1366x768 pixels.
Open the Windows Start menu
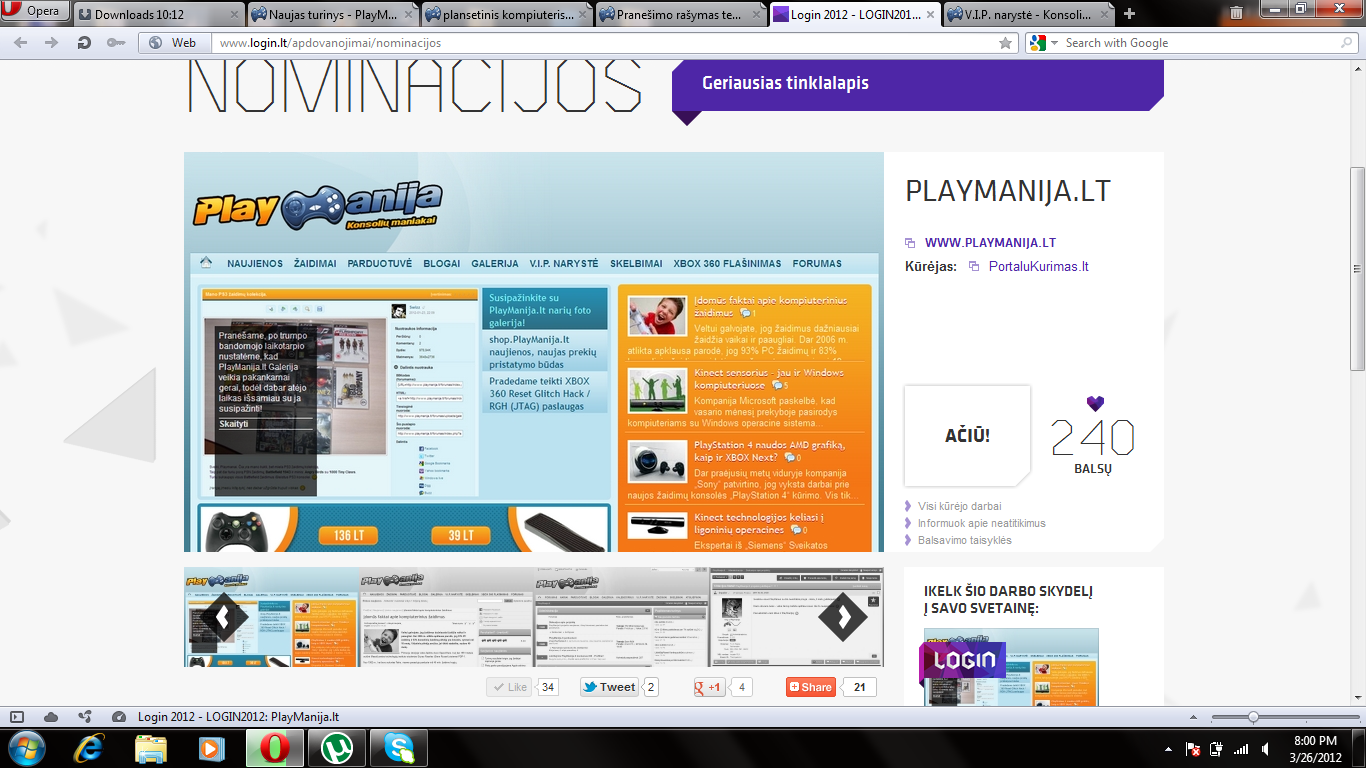point(25,748)
